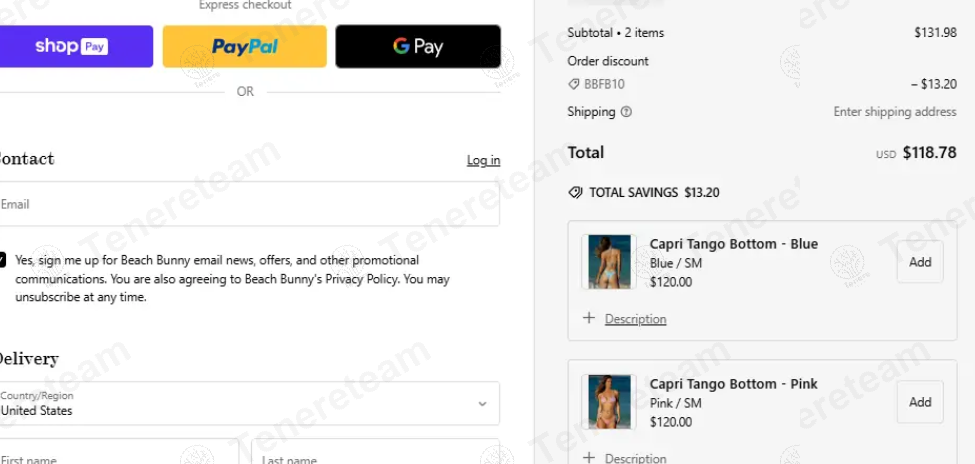Screen dimensions: 975x464
Task: Expand Description for Capri Tango Bottom Pink
Action: (x=635, y=458)
